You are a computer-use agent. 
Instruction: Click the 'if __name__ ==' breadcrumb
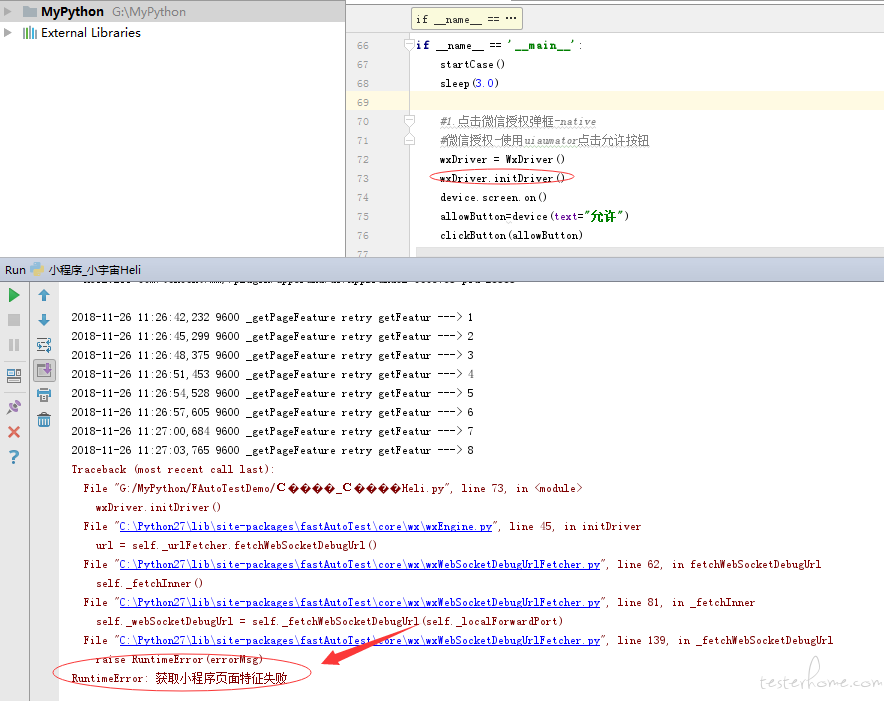[467, 19]
